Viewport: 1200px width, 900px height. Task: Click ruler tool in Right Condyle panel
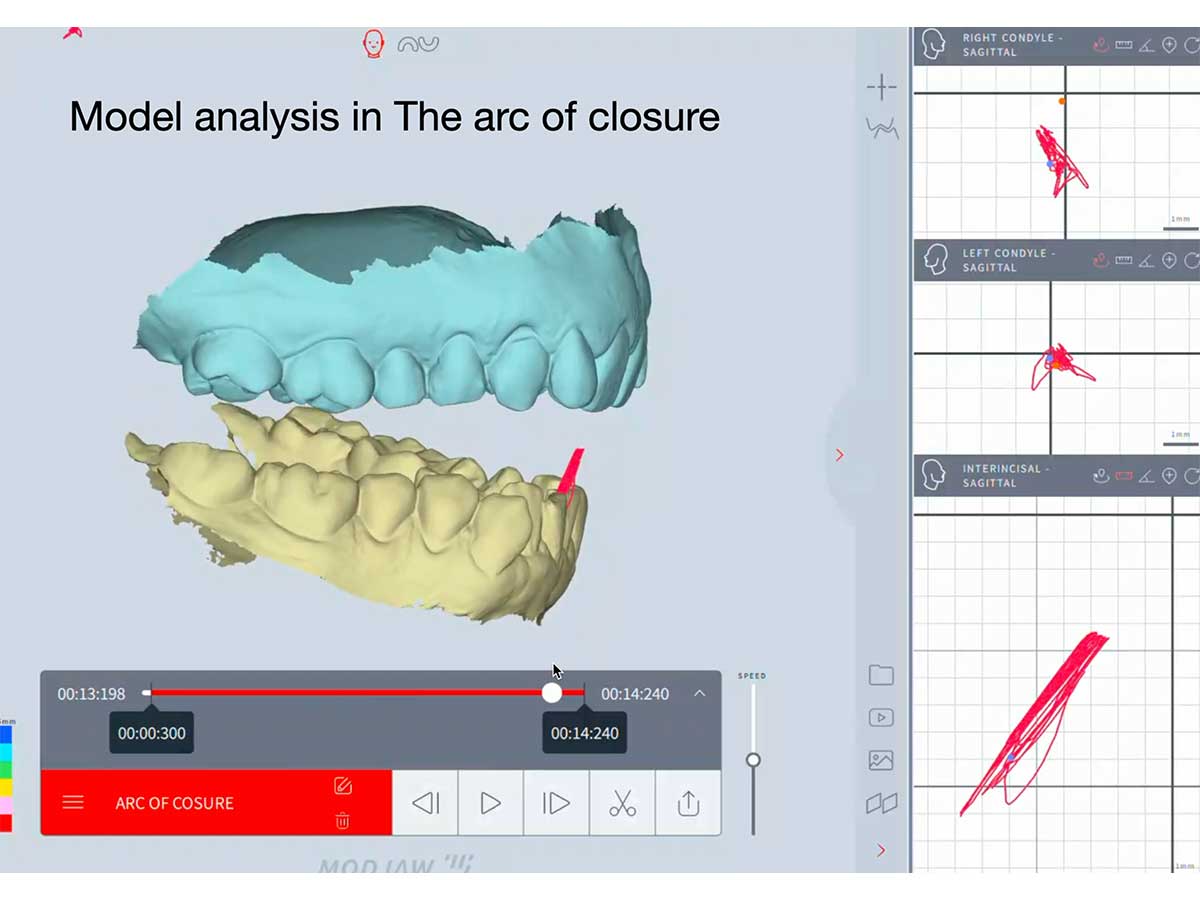(1123, 45)
